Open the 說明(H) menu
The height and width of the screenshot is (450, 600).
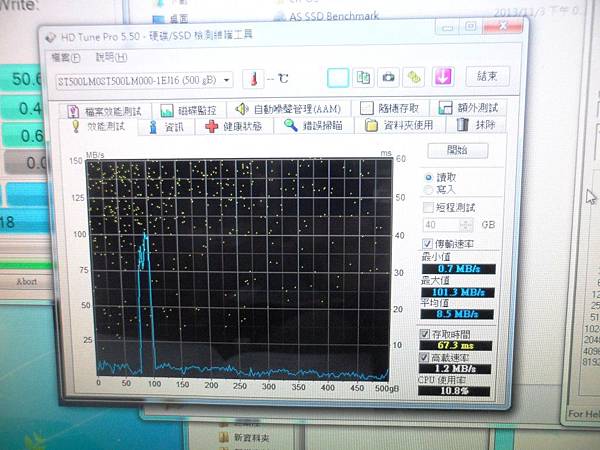click(x=111, y=57)
